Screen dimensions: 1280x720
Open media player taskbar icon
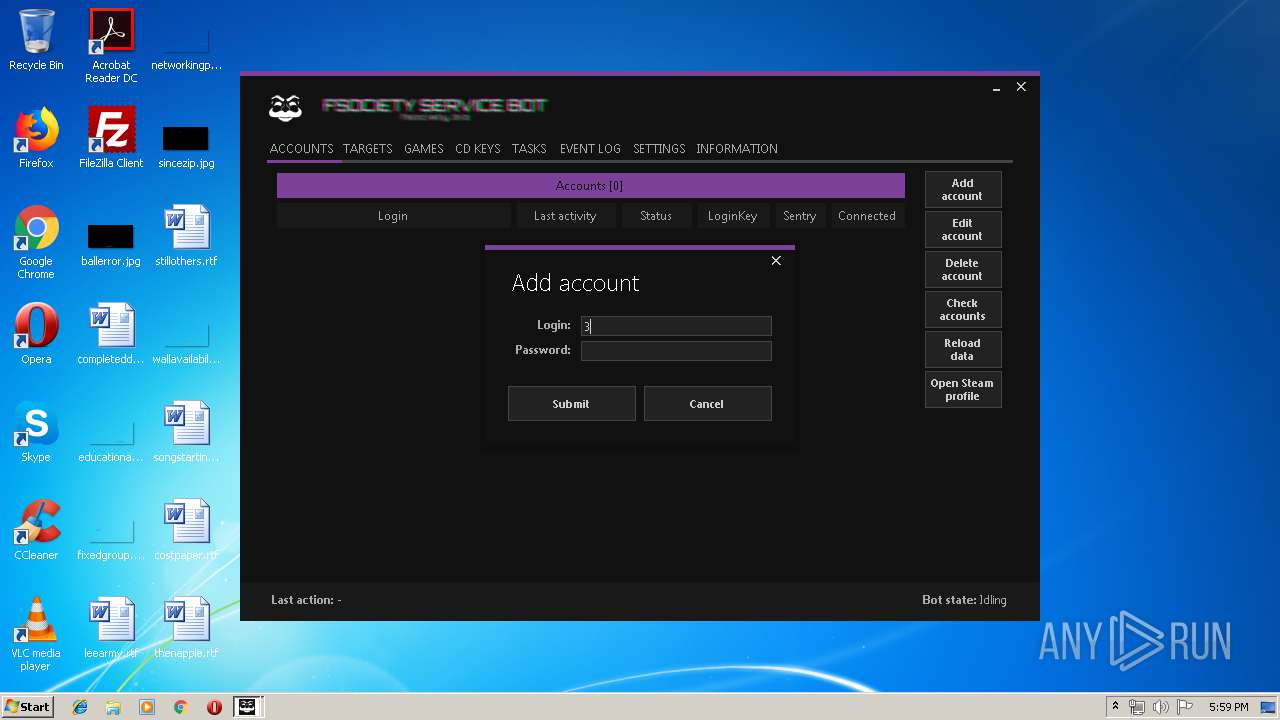tap(147, 707)
